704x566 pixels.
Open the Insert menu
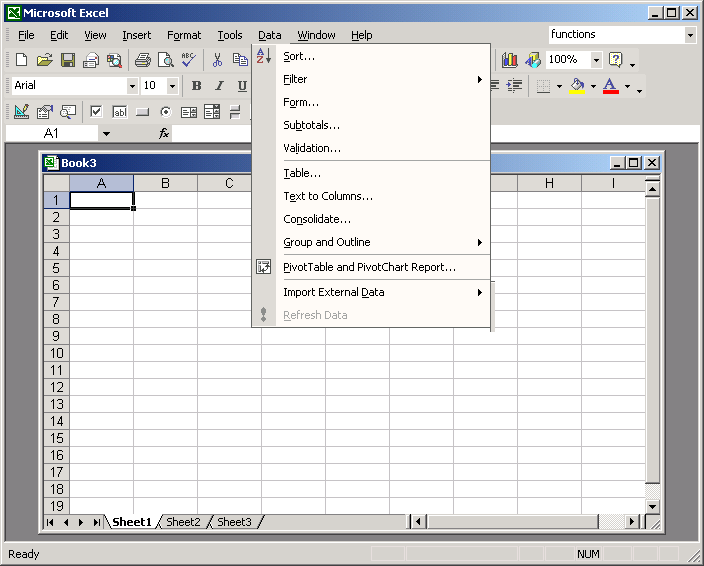coord(136,35)
